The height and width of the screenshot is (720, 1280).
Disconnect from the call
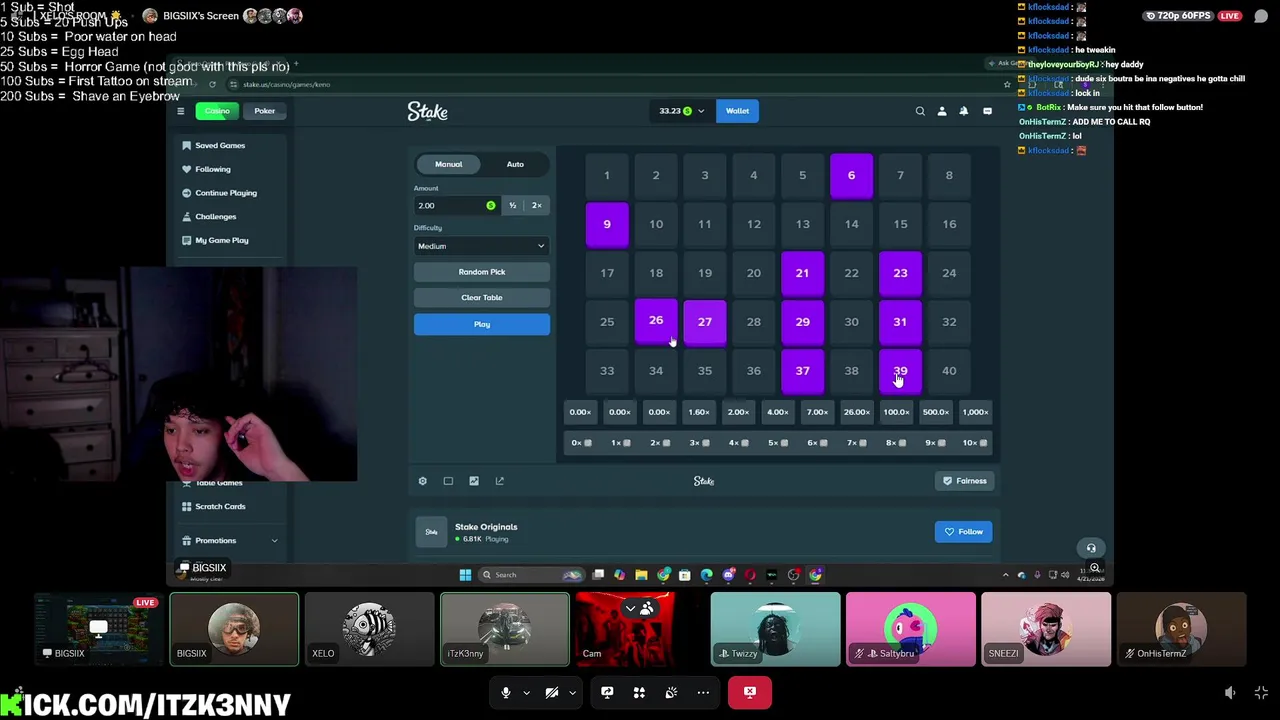(x=749, y=692)
